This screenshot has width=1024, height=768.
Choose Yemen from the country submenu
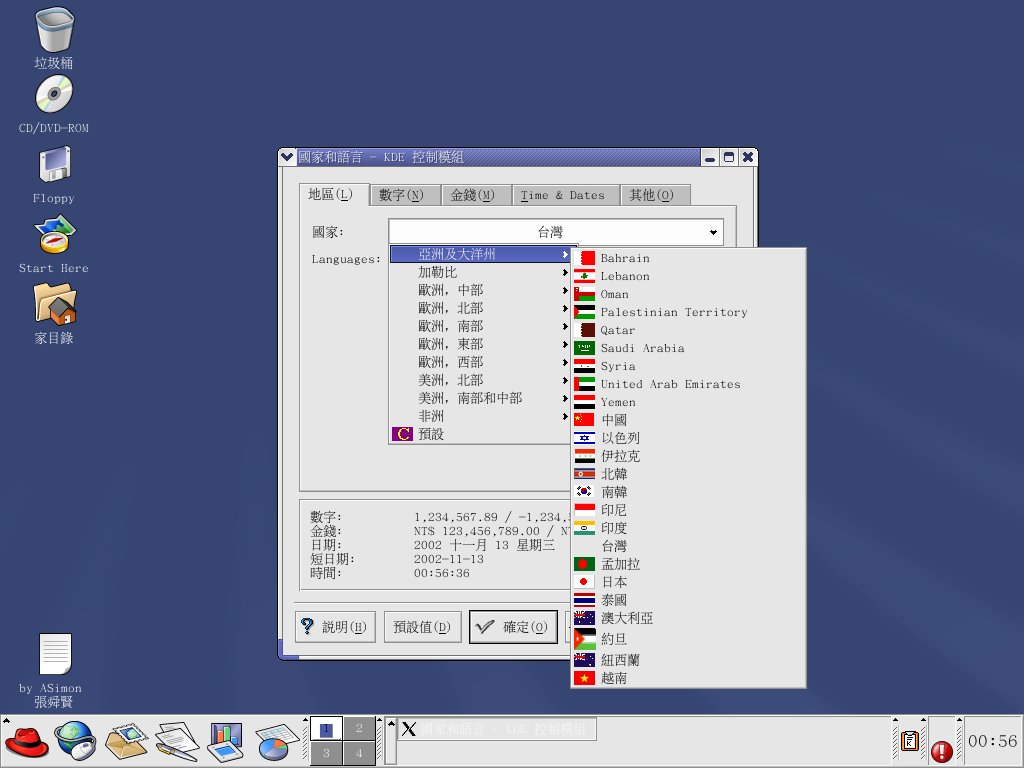(x=688, y=402)
